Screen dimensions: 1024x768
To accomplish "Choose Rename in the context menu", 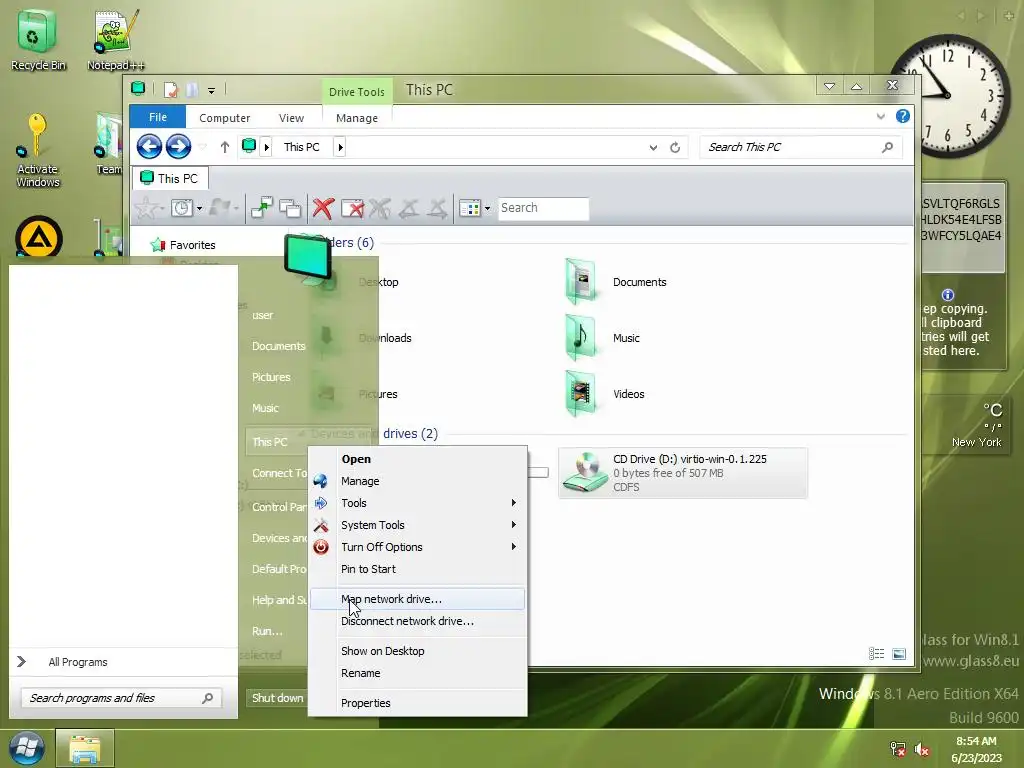I will click(x=417, y=673).
